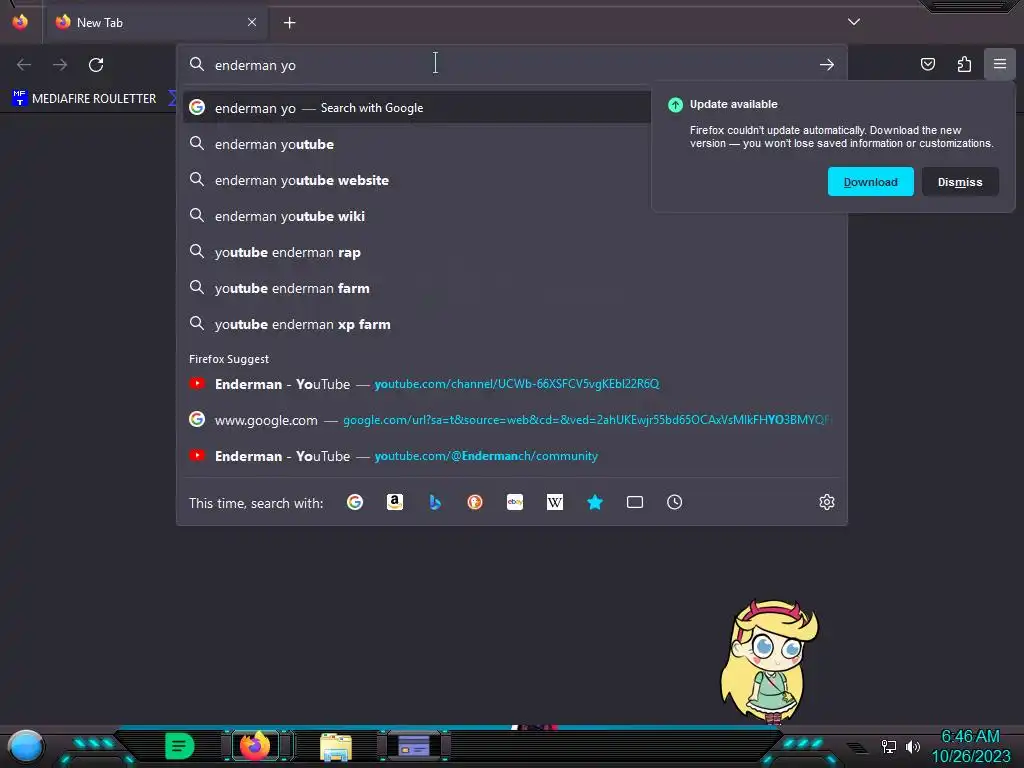Open the www.google.com history suggestion

pyautogui.click(x=512, y=420)
